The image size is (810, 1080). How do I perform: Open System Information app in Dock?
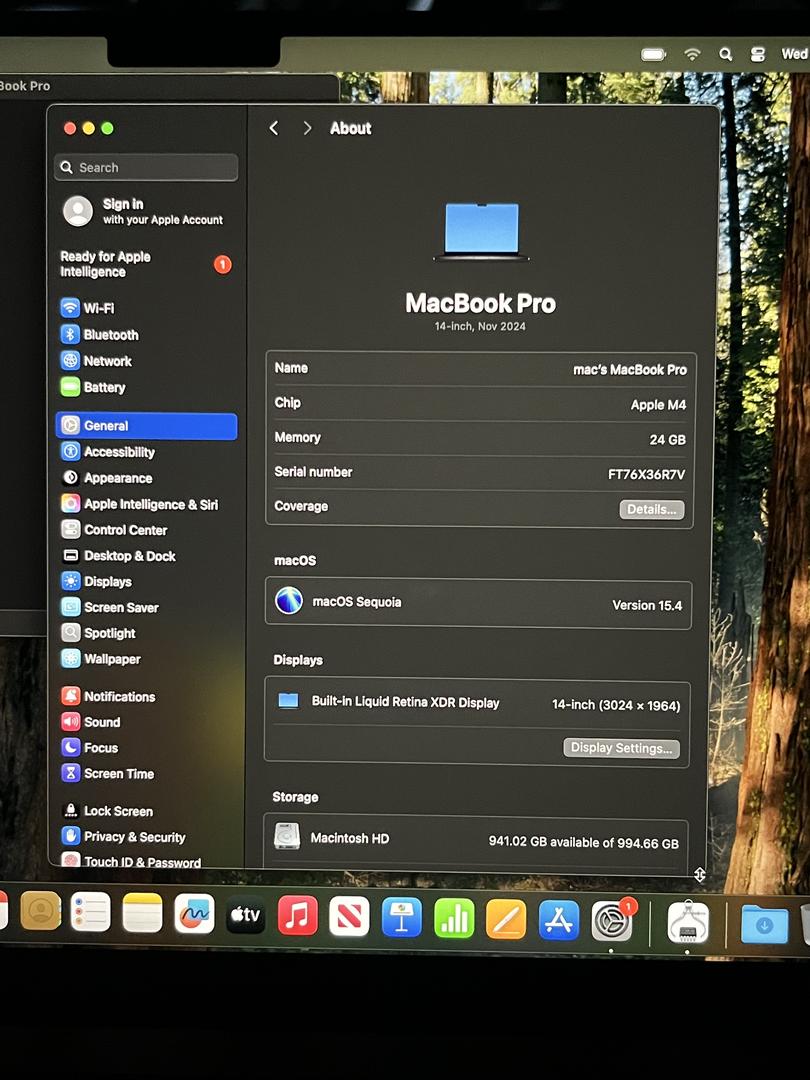pyautogui.click(x=688, y=922)
